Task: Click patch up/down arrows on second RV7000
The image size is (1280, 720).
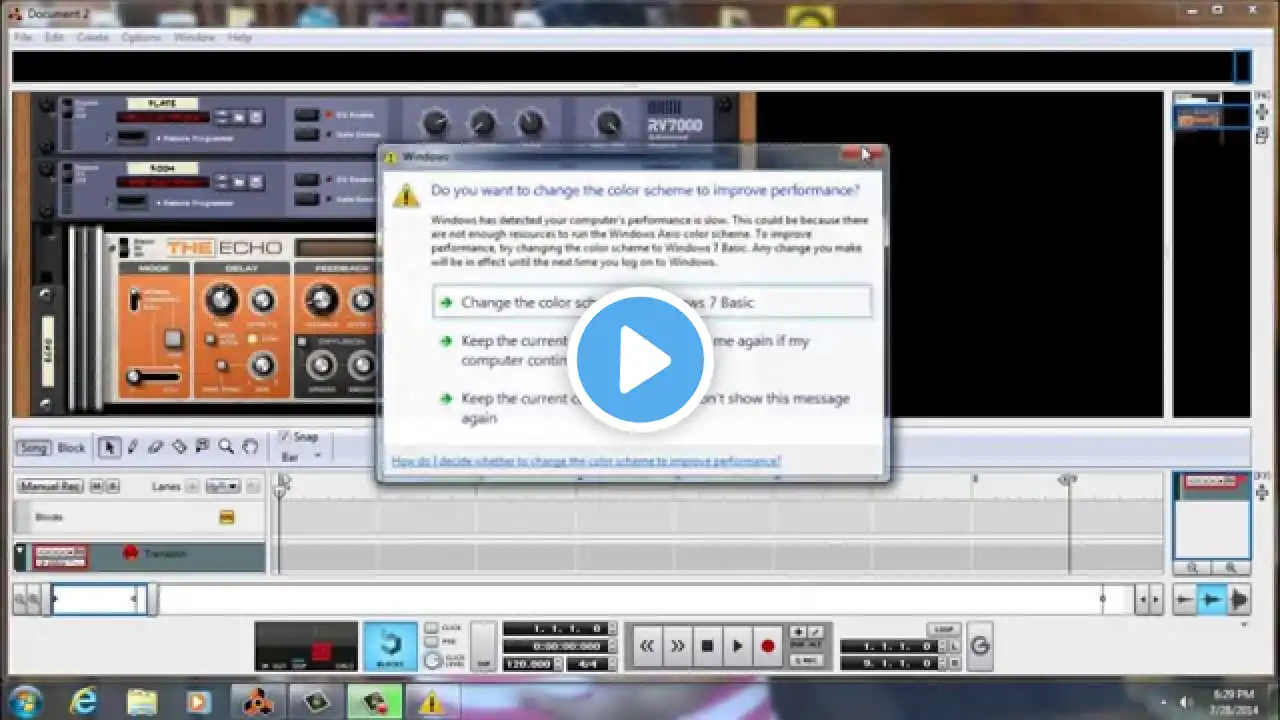Action: click(x=221, y=182)
